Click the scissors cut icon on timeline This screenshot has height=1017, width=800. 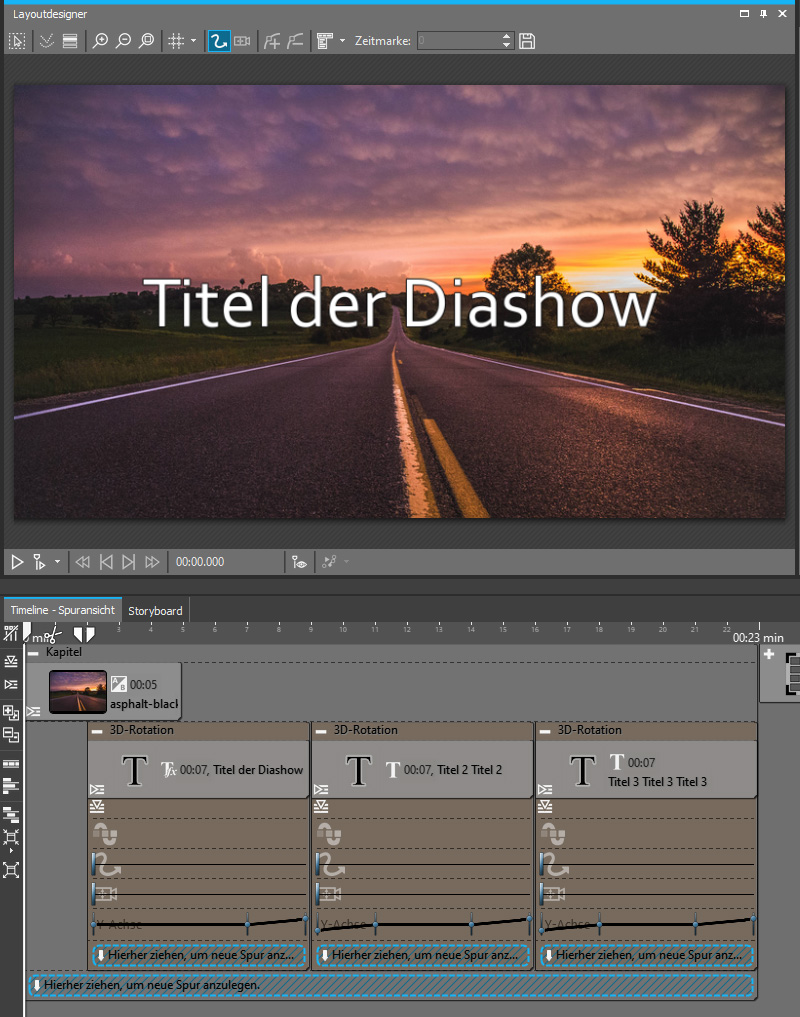click(x=53, y=634)
